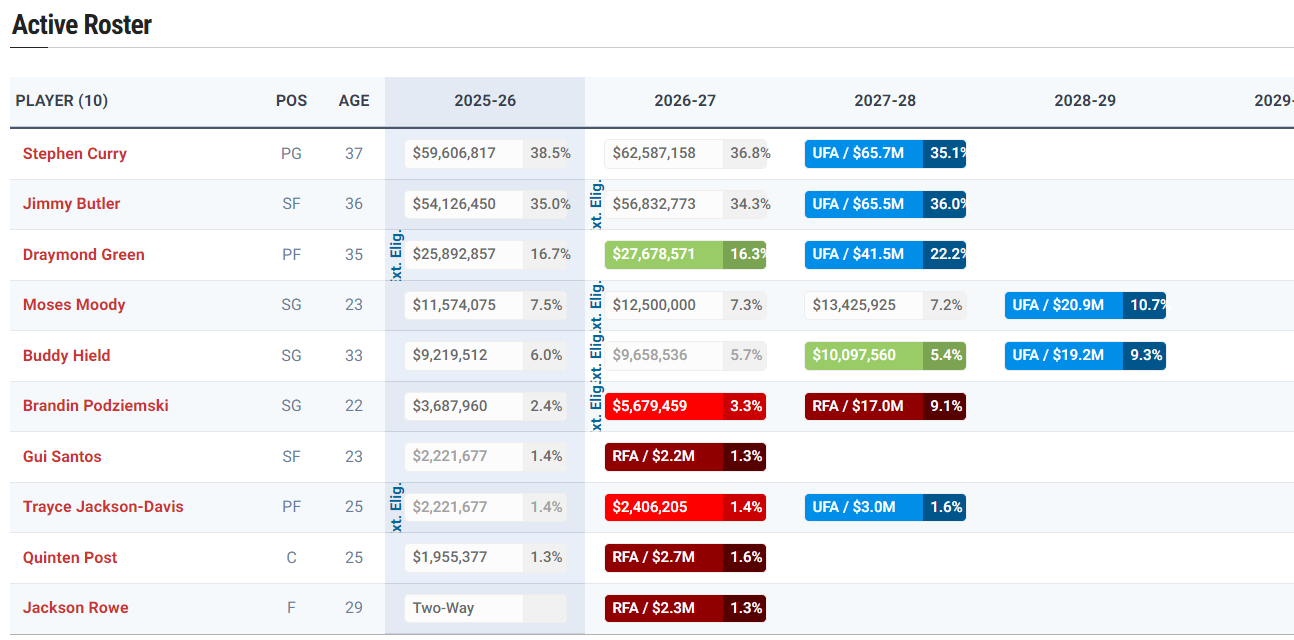
Task: Open Trayce Jackson-Davis's profile link
Action: (103, 507)
